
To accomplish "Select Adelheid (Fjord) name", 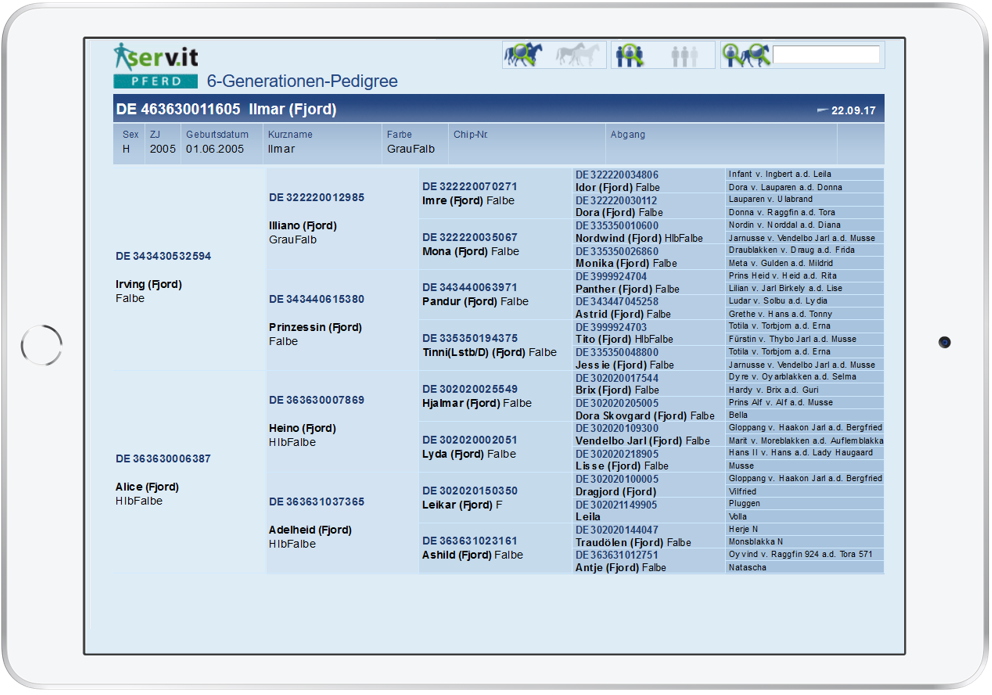I will [x=310, y=530].
